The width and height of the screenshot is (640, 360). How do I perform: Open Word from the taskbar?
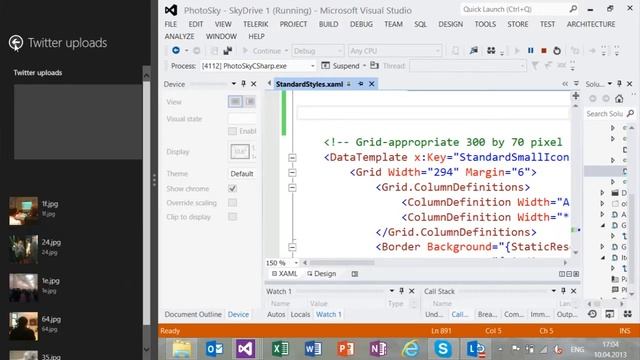[x=313, y=349]
